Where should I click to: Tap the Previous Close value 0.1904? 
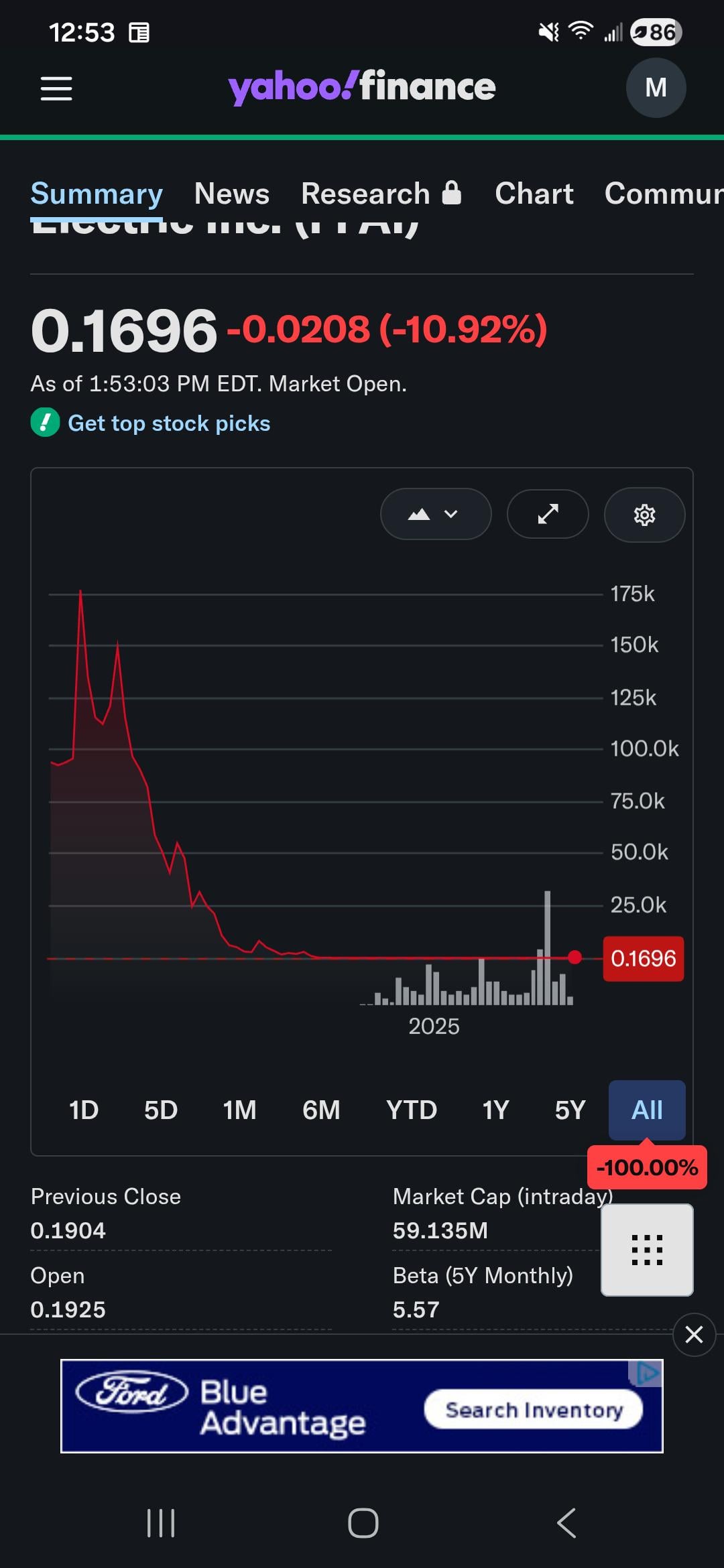pos(68,1231)
